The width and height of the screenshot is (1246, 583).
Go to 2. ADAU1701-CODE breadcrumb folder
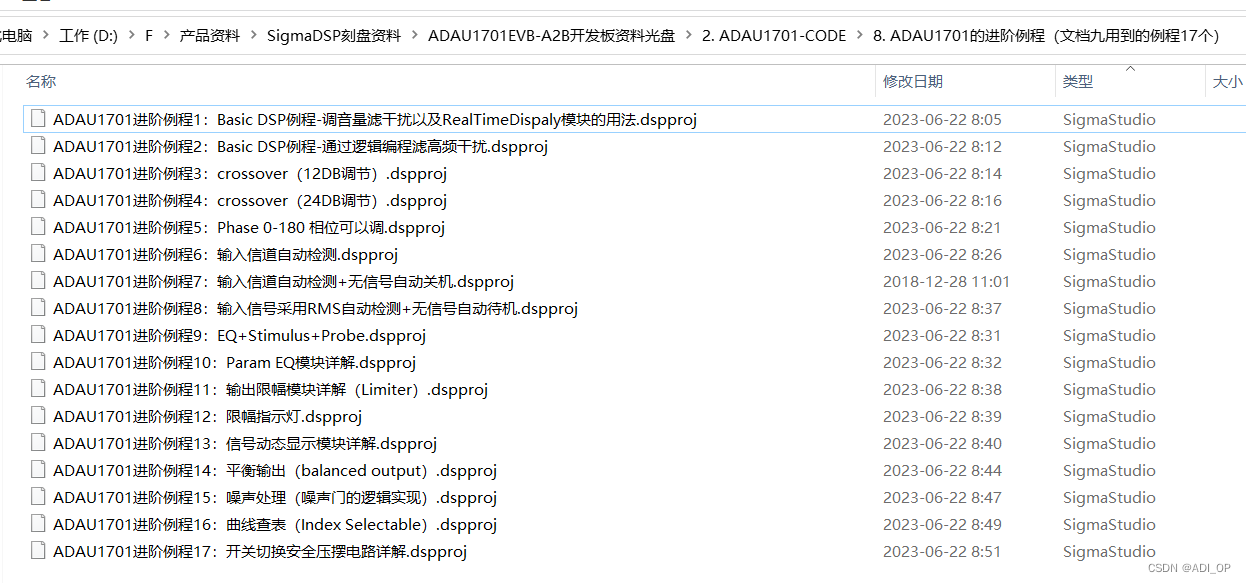[x=774, y=35]
